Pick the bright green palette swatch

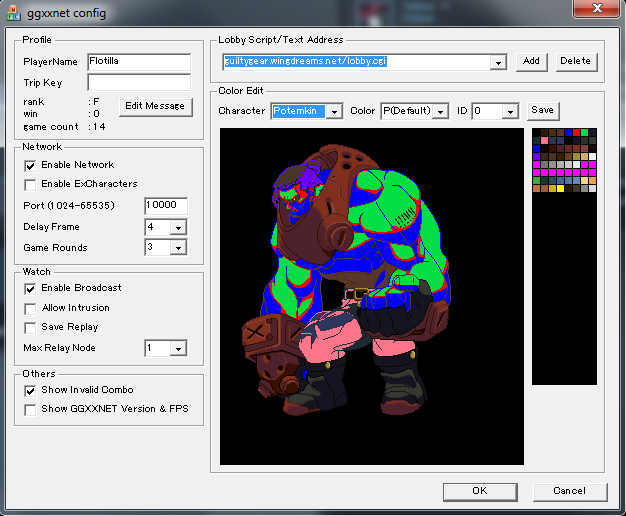point(584,133)
